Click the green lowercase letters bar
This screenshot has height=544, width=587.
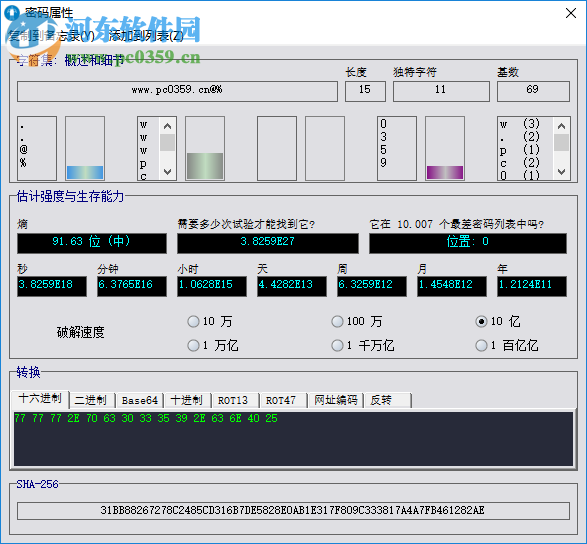click(x=205, y=166)
